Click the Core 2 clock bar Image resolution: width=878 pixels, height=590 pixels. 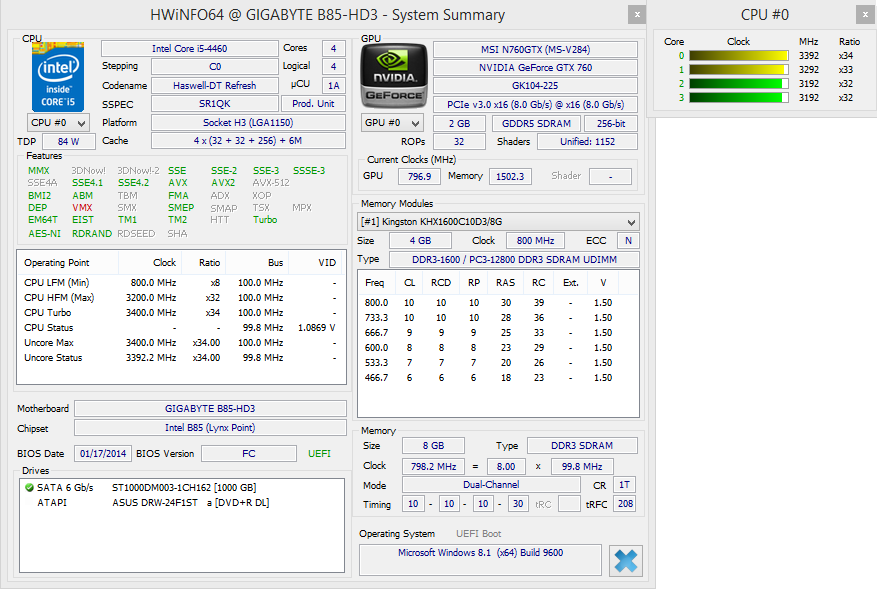click(739, 83)
